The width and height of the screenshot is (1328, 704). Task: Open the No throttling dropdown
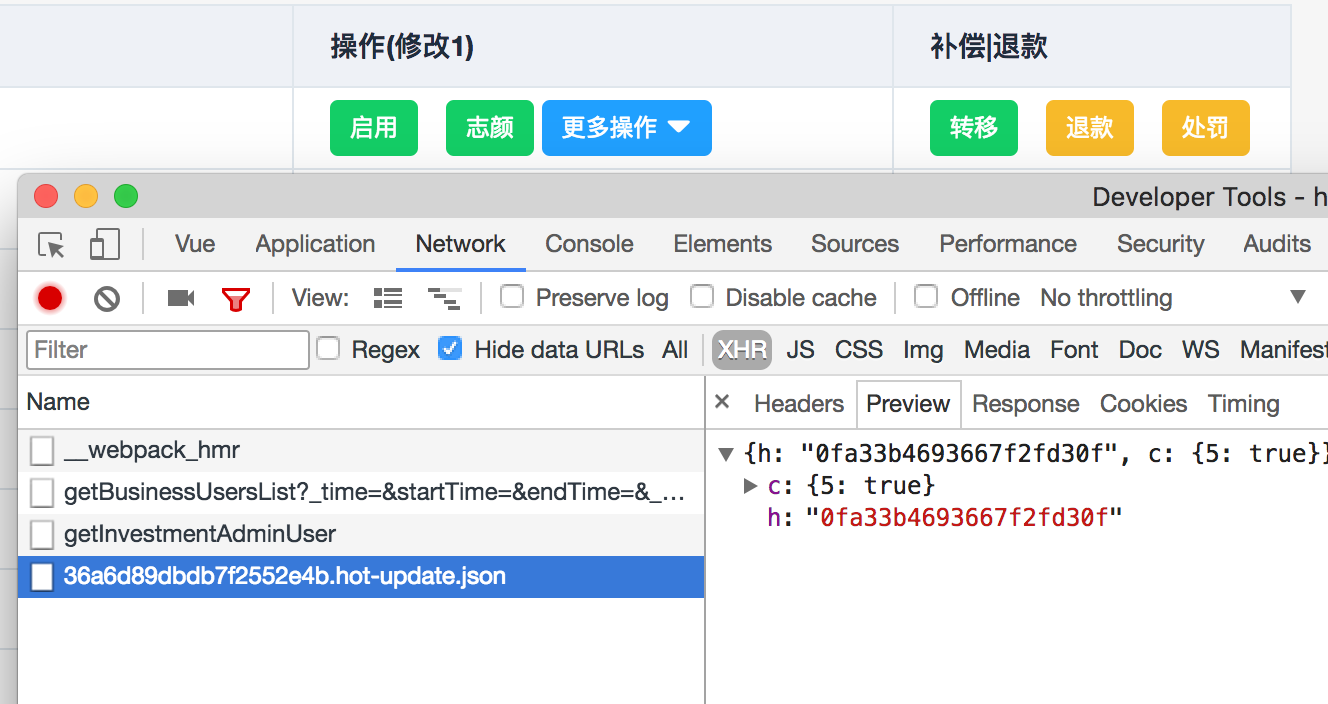1173,298
